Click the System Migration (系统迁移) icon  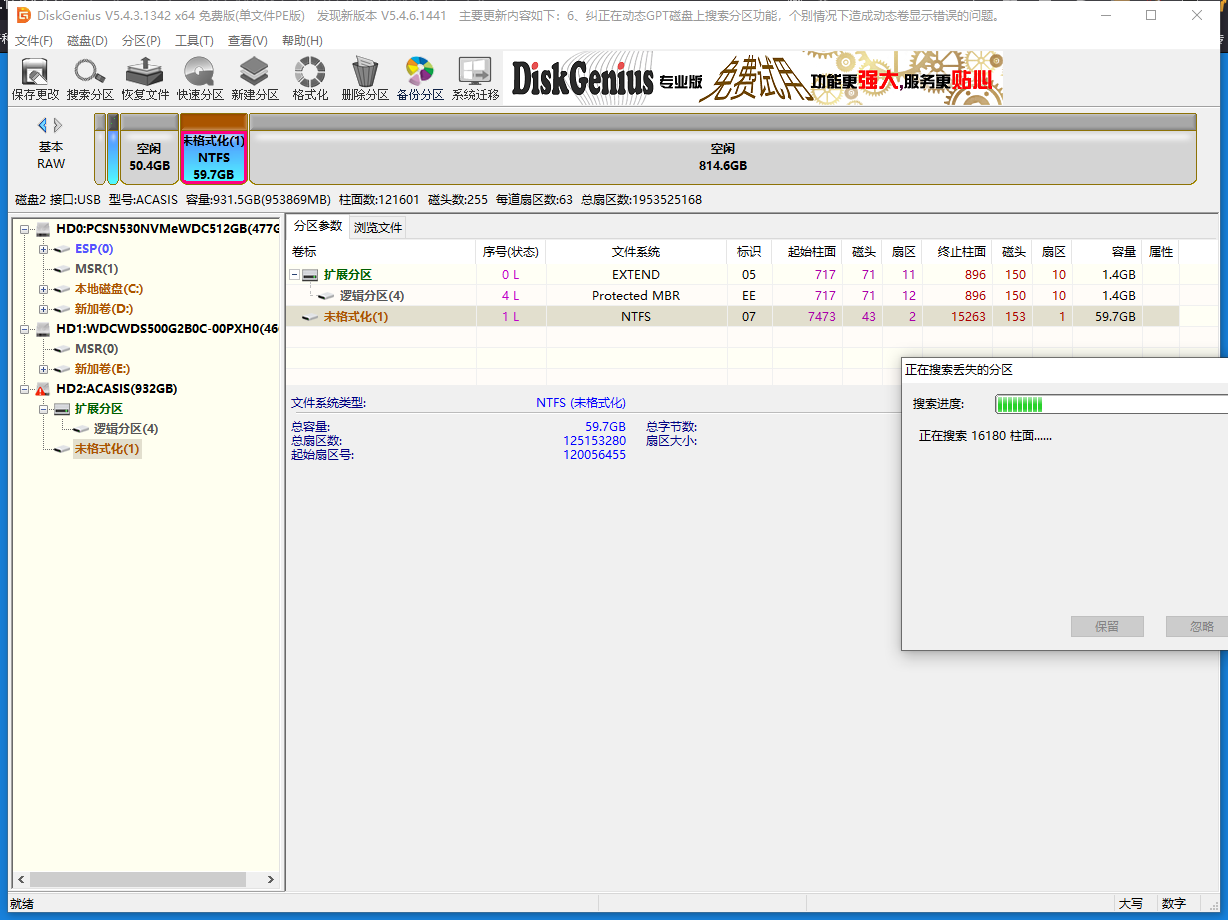coord(475,79)
